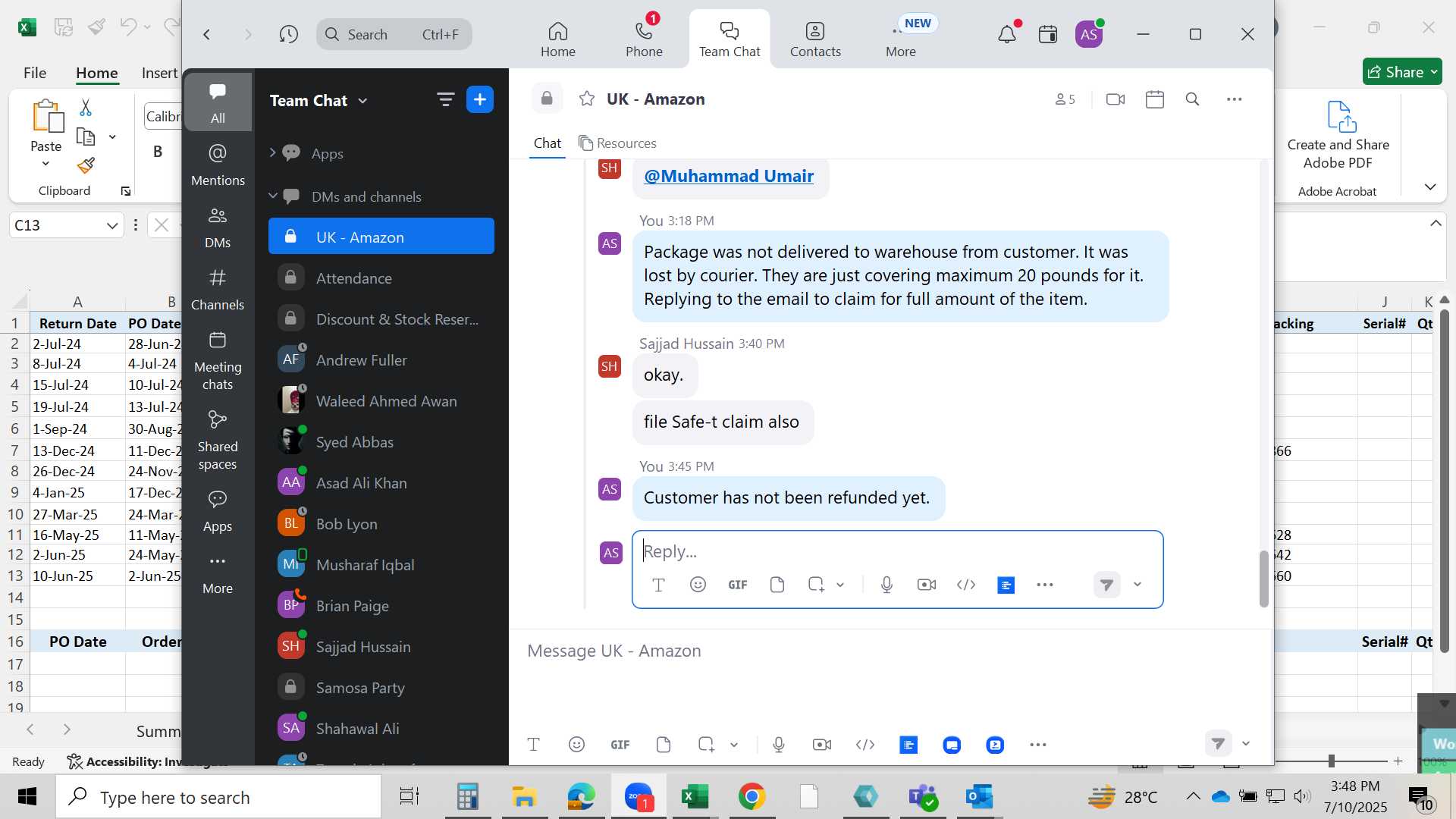Open Apps in left sidebar
Image resolution: width=1456 pixels, height=819 pixels.
[x=218, y=511]
